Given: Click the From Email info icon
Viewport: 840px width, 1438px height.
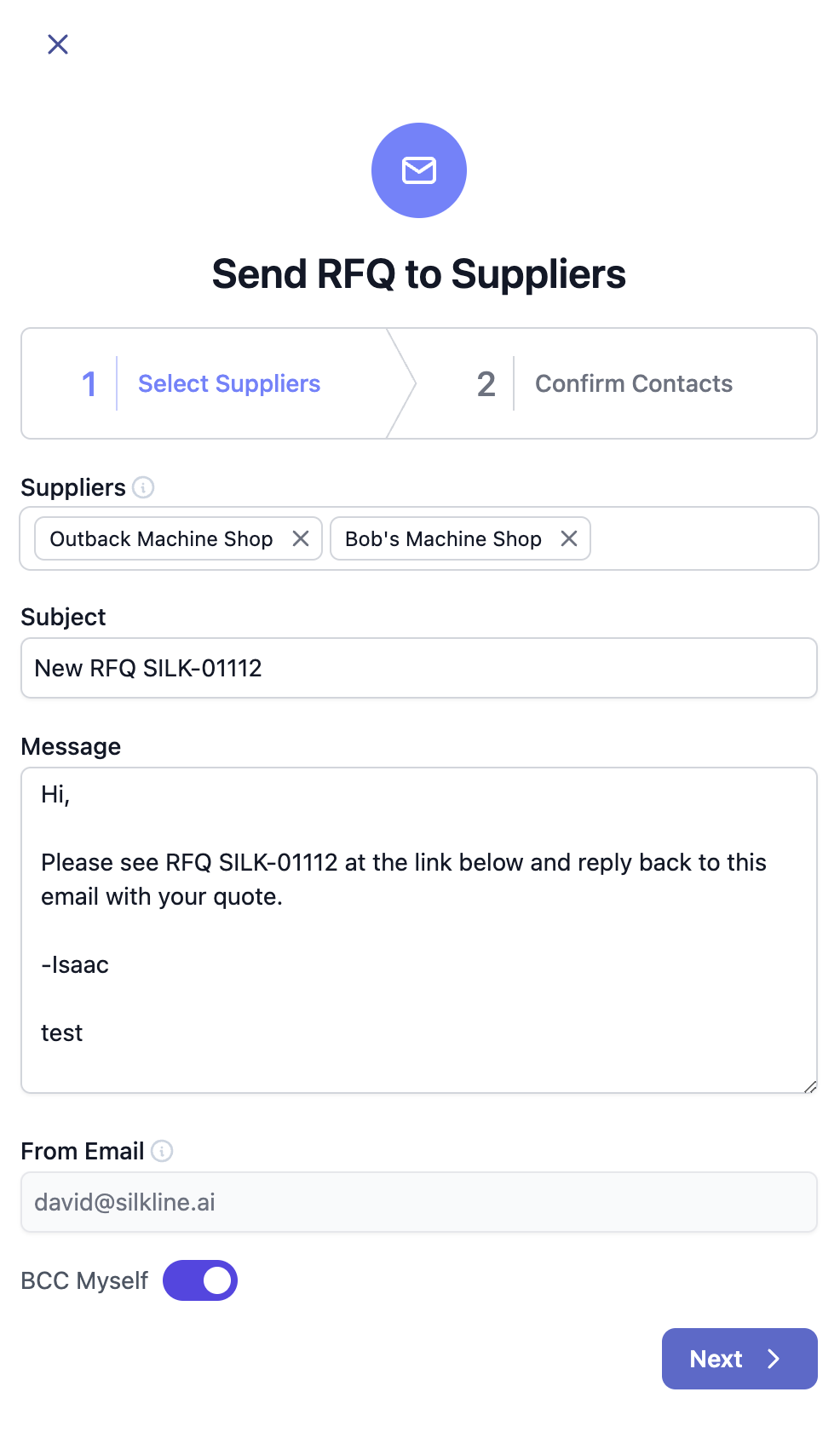Looking at the screenshot, I should coord(162,1151).
